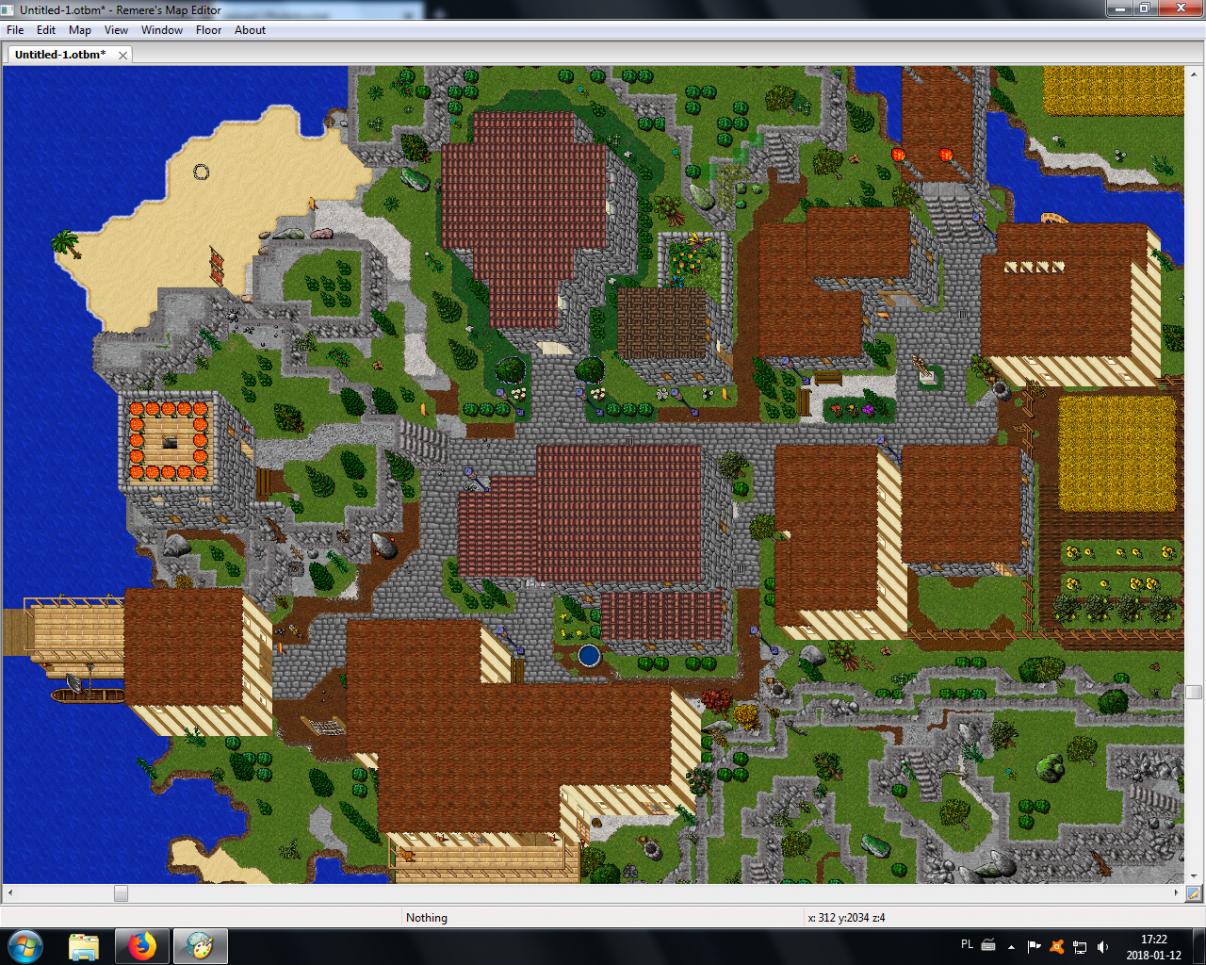Open the View menu
Screen dimensions: 1206x965
point(116,30)
